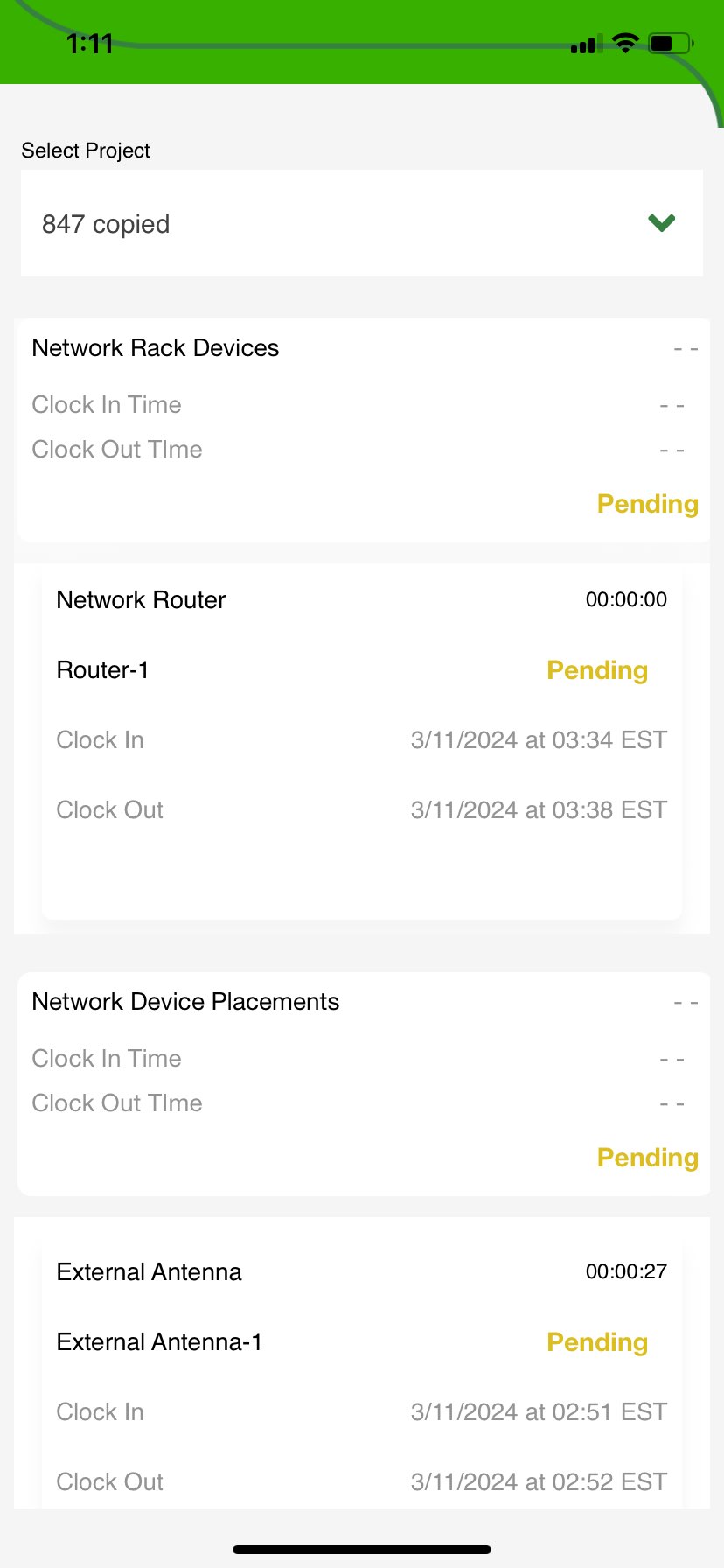This screenshot has width=724, height=1568.
Task: Select the Network Router entry title
Action: pos(142,600)
